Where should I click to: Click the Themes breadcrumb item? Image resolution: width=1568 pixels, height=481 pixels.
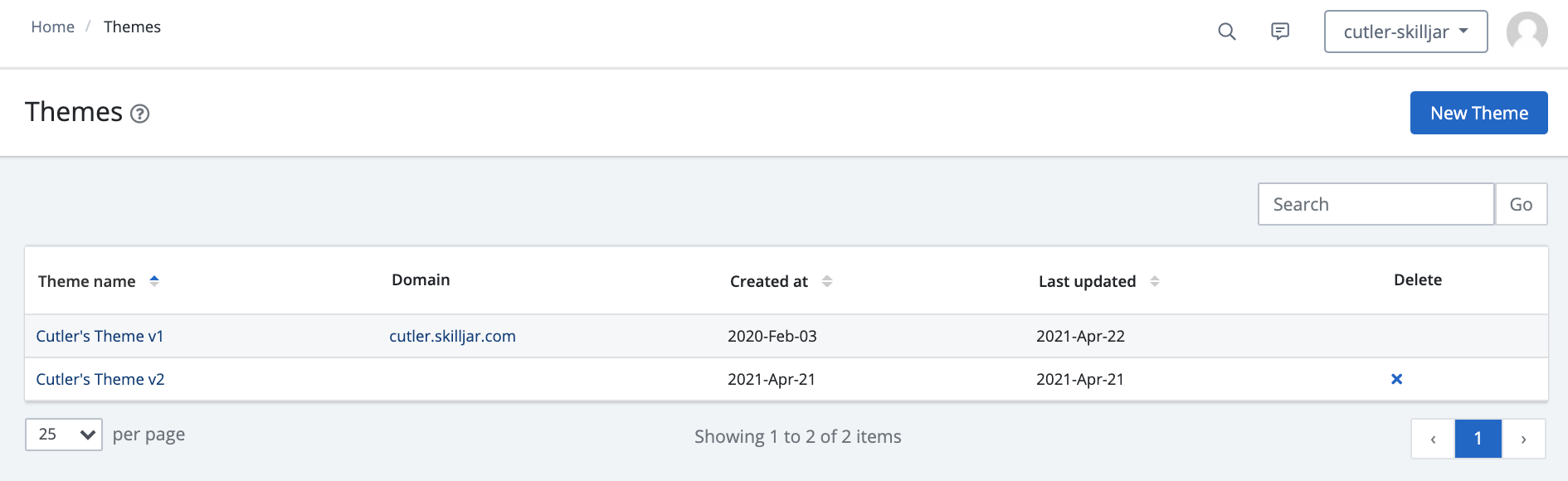132,27
